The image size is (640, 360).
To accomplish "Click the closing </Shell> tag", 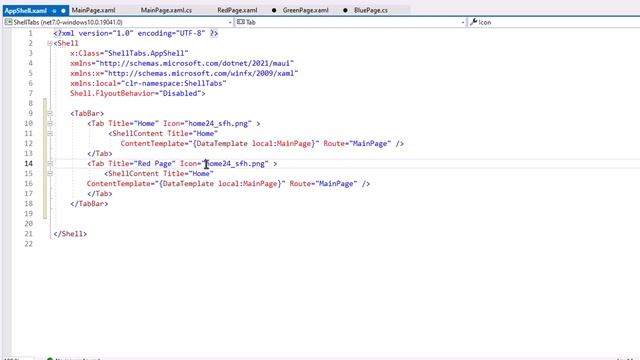I will point(70,234).
